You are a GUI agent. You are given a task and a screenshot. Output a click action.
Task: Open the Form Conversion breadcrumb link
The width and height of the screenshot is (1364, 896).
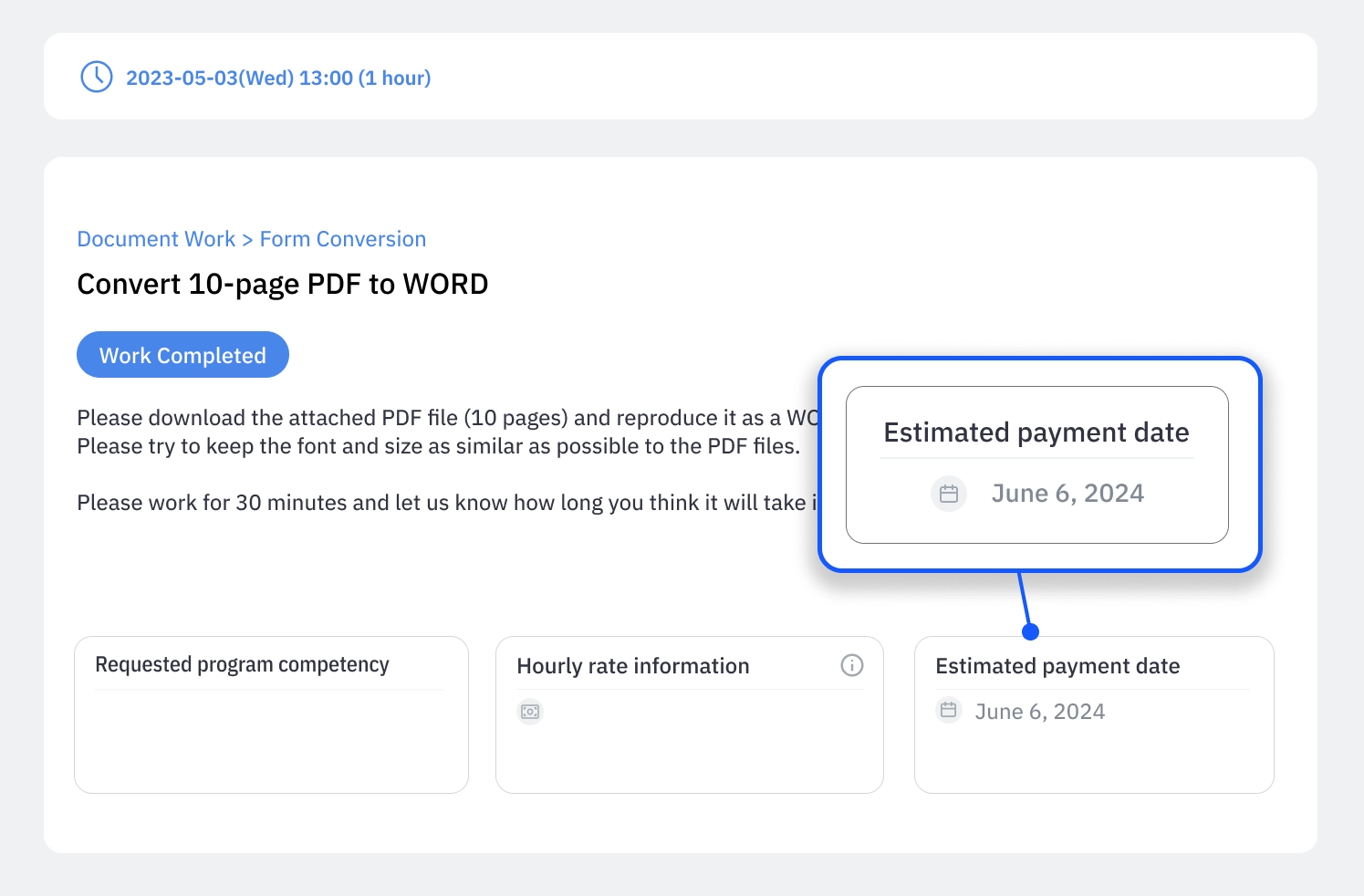343,239
